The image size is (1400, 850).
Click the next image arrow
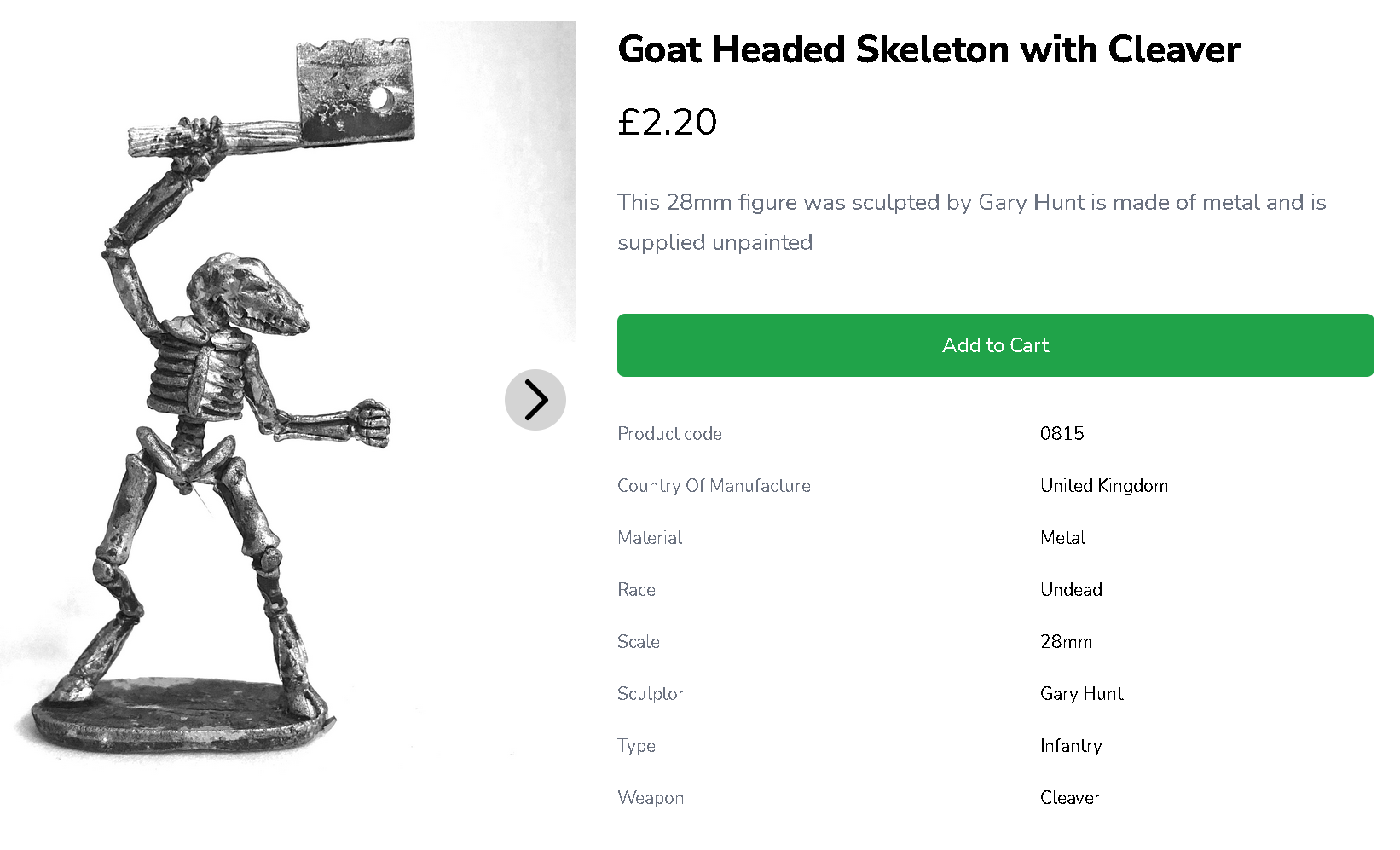click(x=535, y=400)
